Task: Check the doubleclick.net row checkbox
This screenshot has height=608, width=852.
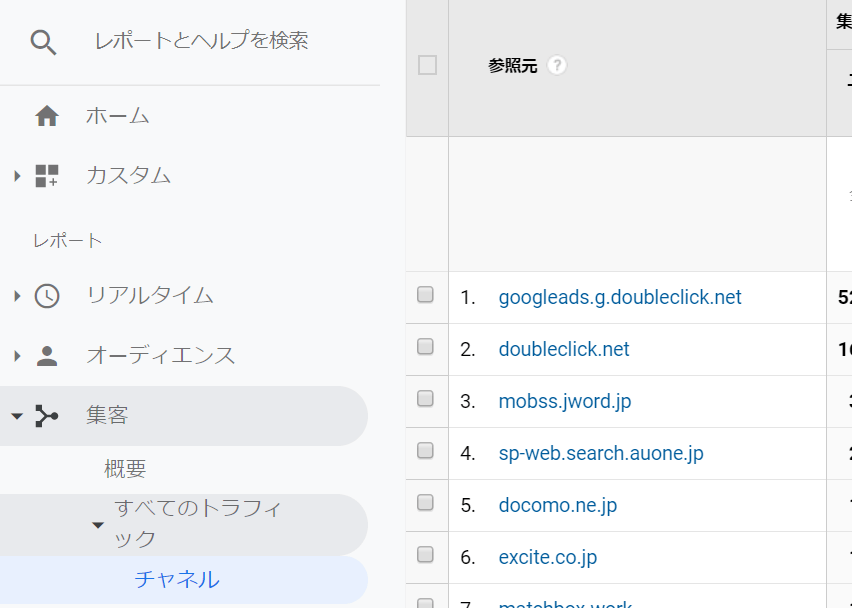Action: 425,347
